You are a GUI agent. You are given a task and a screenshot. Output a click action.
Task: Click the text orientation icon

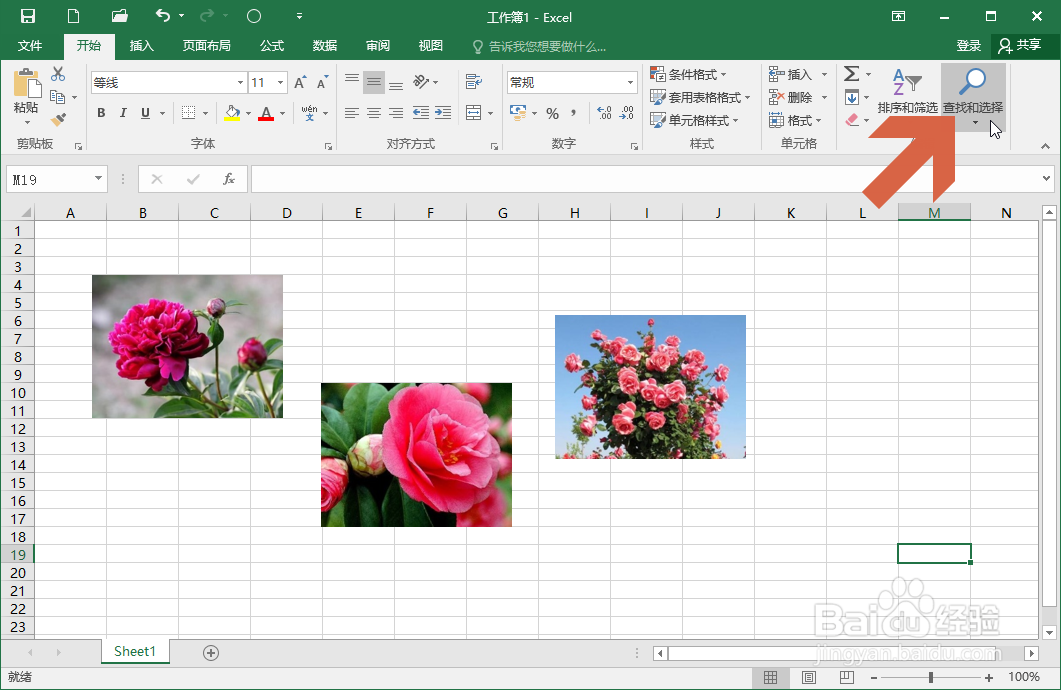[x=421, y=82]
